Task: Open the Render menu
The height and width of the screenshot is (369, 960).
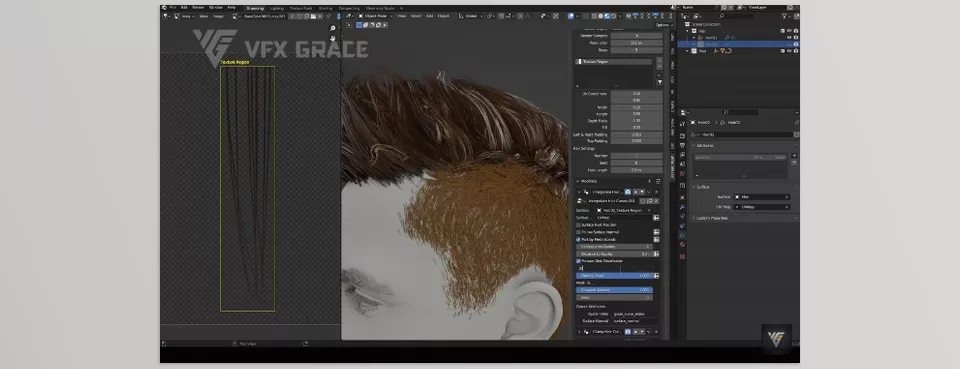Action: 198,7
